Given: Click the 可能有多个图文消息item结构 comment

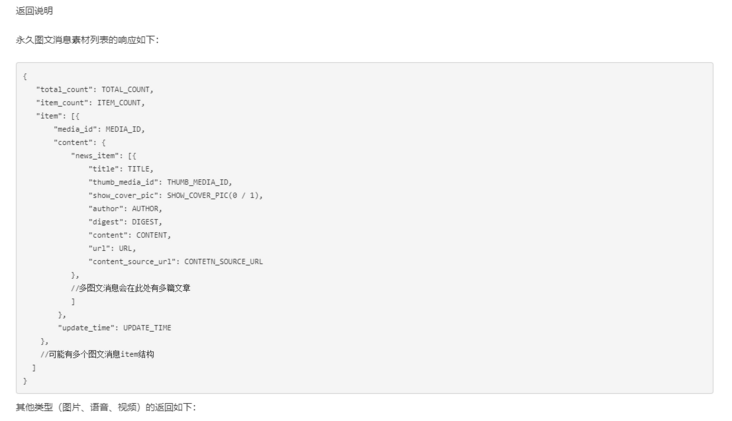Looking at the screenshot, I should [97, 354].
